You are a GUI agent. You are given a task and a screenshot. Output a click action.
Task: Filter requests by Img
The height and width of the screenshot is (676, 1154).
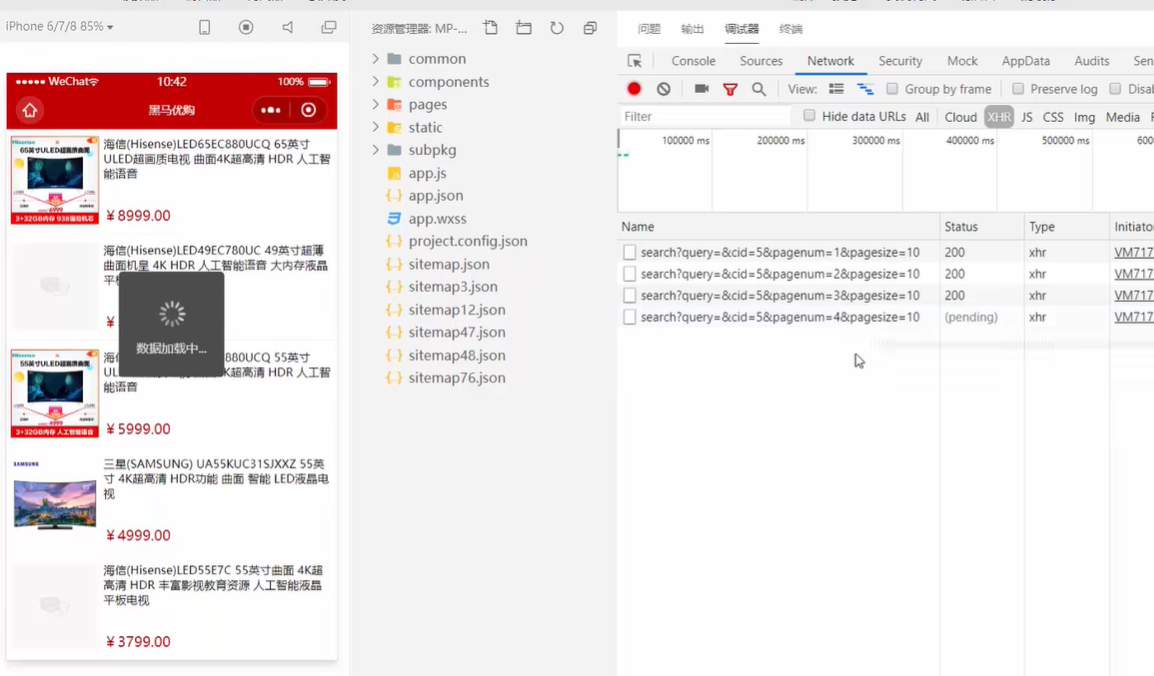coord(1084,117)
